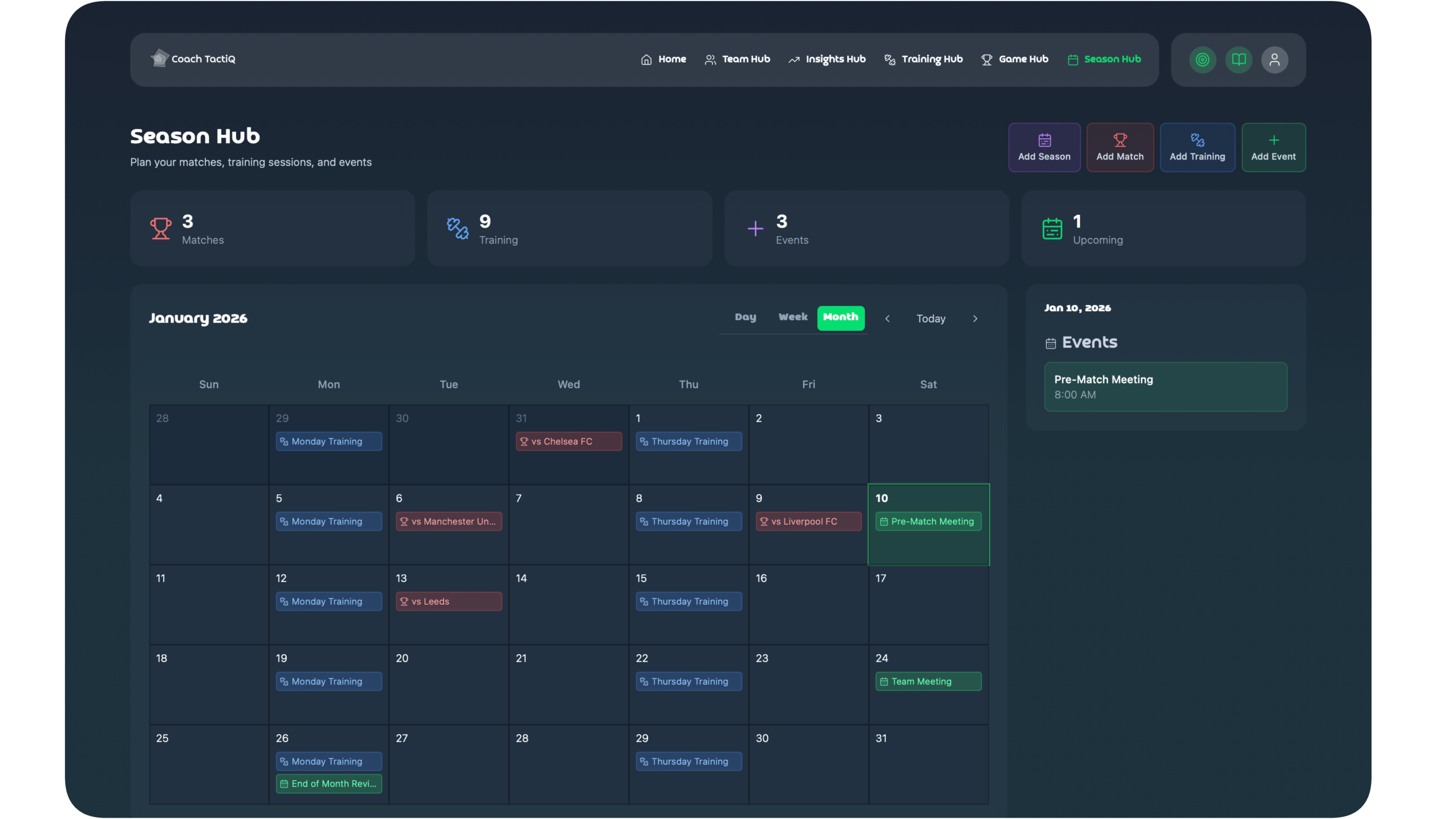Click the Today button
Image resolution: width=1456 pixels, height=819 pixels.
pyautogui.click(x=930, y=319)
